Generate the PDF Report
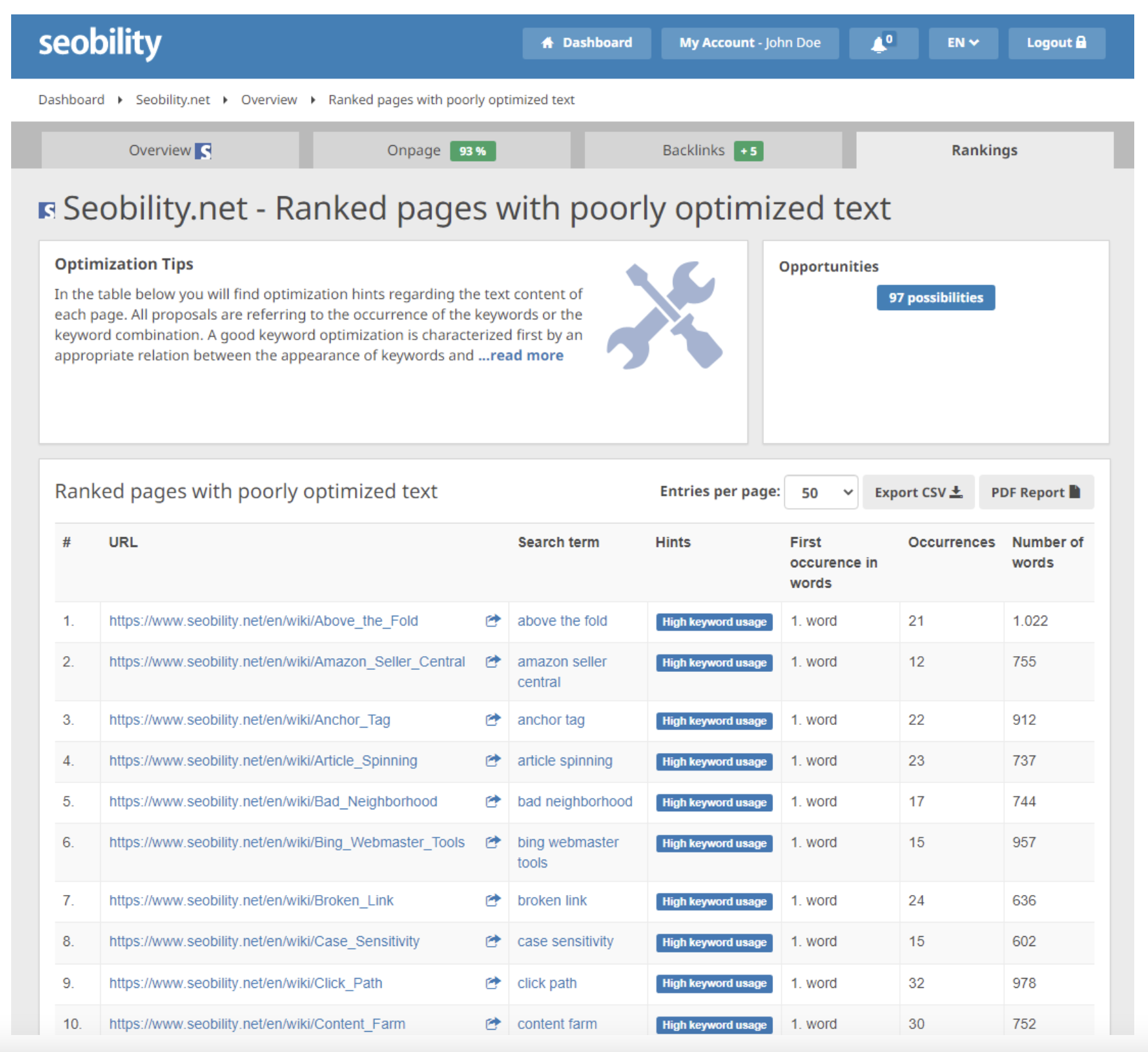This screenshot has width=1148, height=1052. [1036, 492]
